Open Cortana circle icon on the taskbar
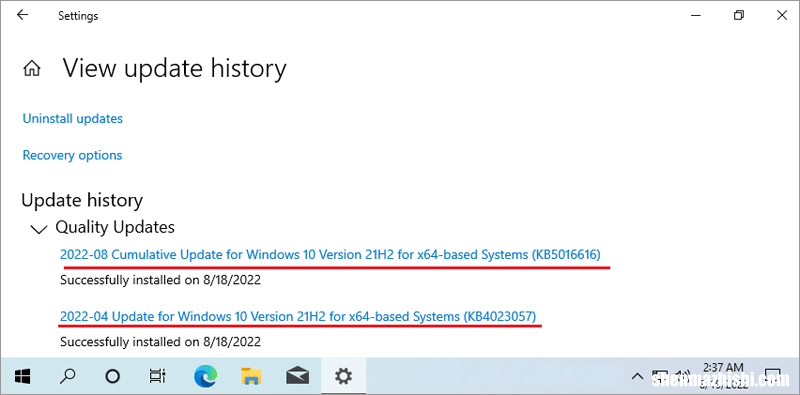 tap(112, 377)
